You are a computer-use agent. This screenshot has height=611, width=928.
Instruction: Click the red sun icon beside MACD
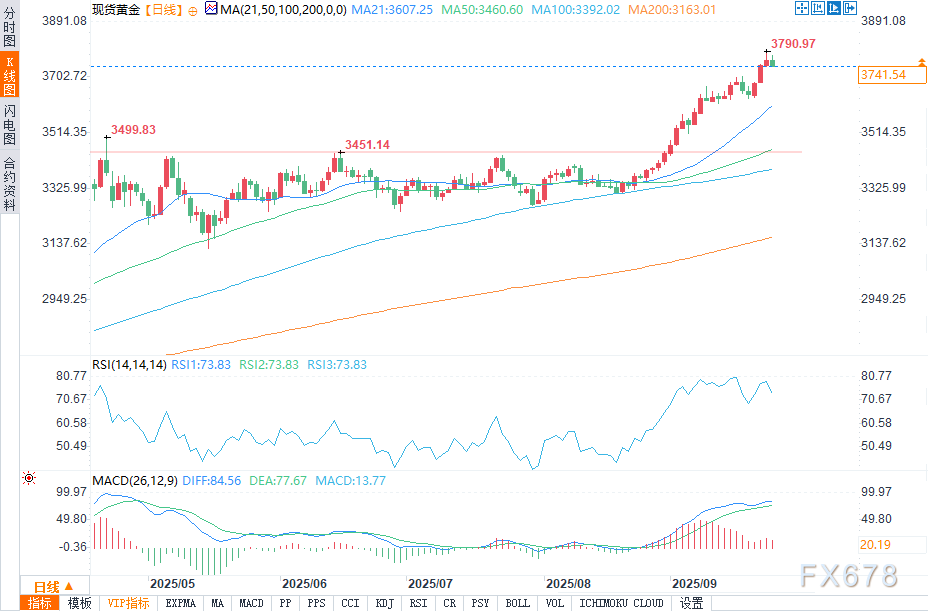click(x=29, y=479)
